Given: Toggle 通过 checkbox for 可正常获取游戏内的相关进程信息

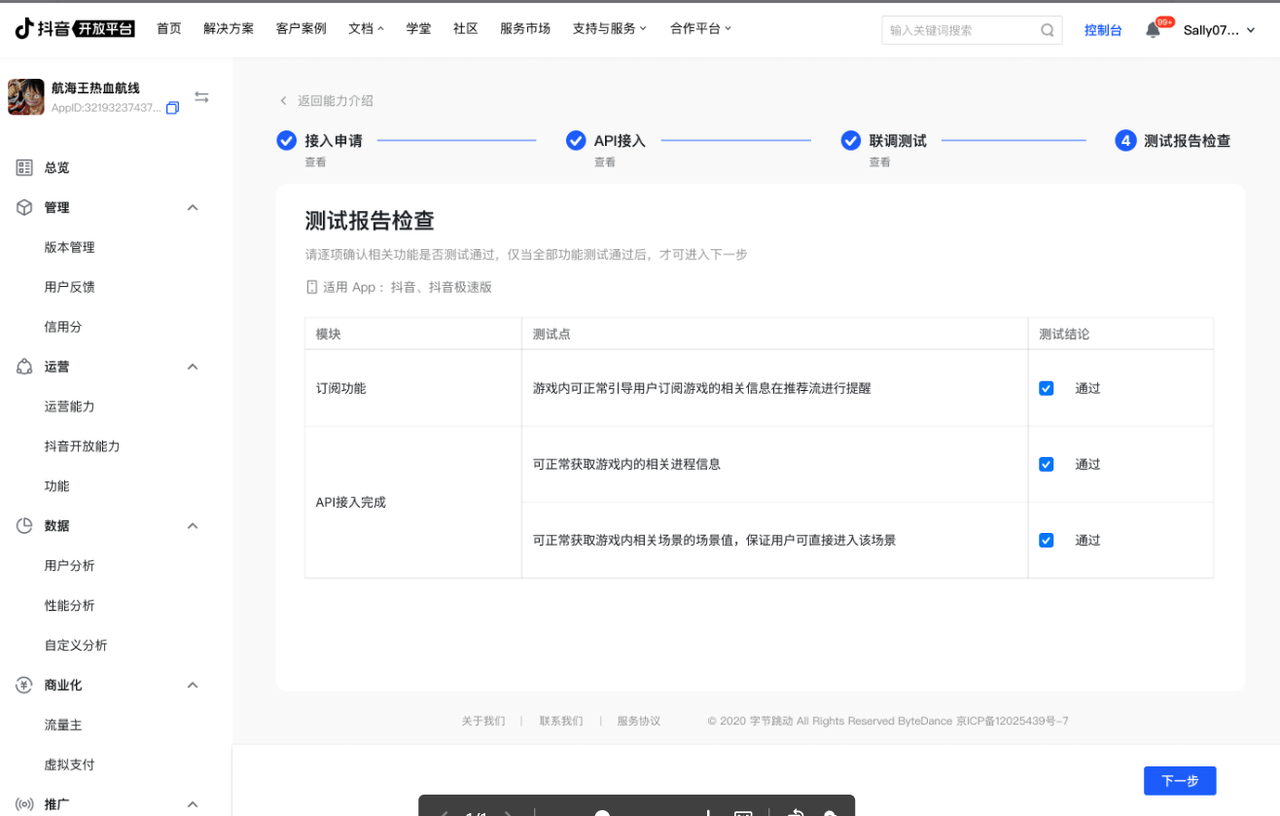Looking at the screenshot, I should tap(1046, 464).
